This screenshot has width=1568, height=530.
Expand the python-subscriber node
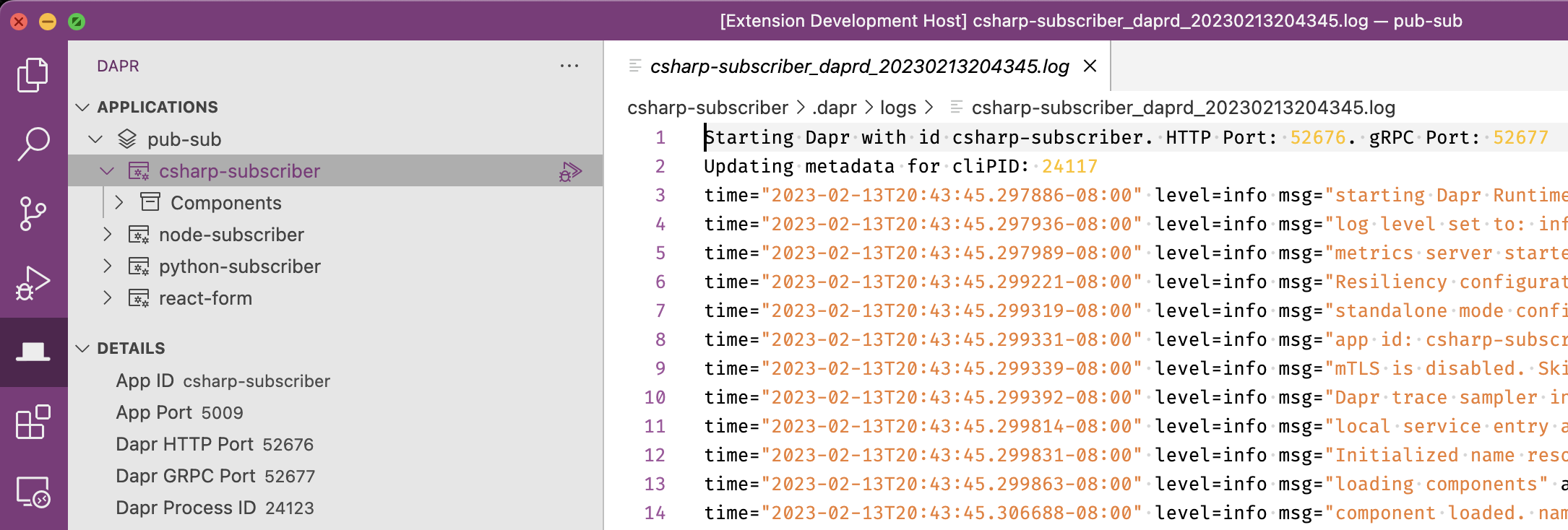(x=107, y=266)
